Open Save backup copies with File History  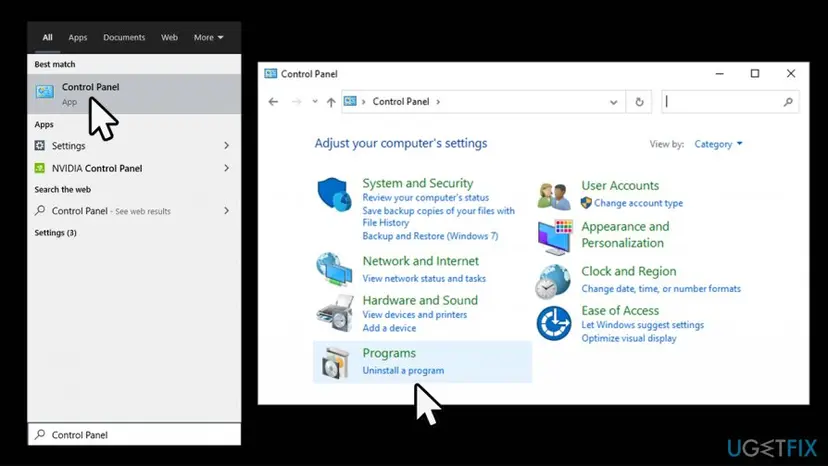pyautogui.click(x=438, y=217)
